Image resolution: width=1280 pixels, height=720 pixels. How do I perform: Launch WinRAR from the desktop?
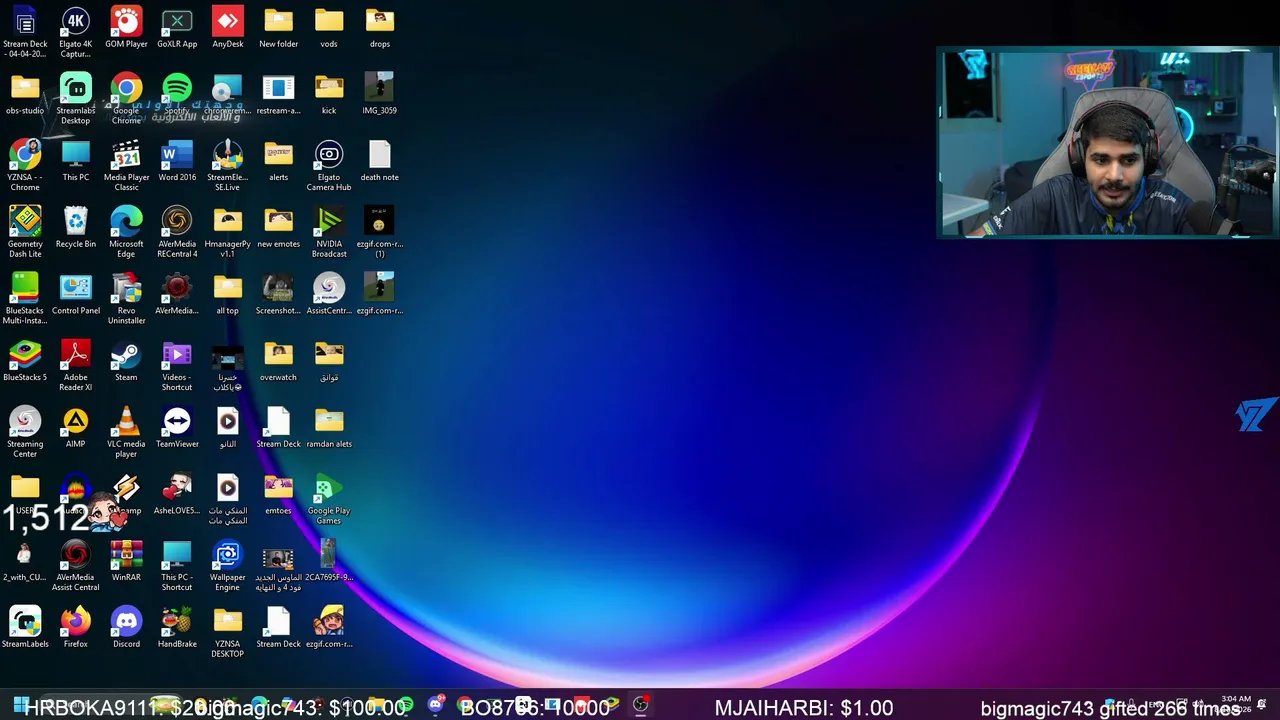[x=126, y=561]
